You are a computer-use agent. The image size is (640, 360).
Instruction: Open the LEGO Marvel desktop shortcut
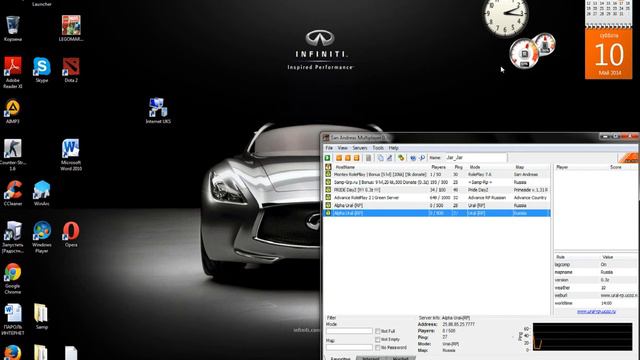[71, 29]
